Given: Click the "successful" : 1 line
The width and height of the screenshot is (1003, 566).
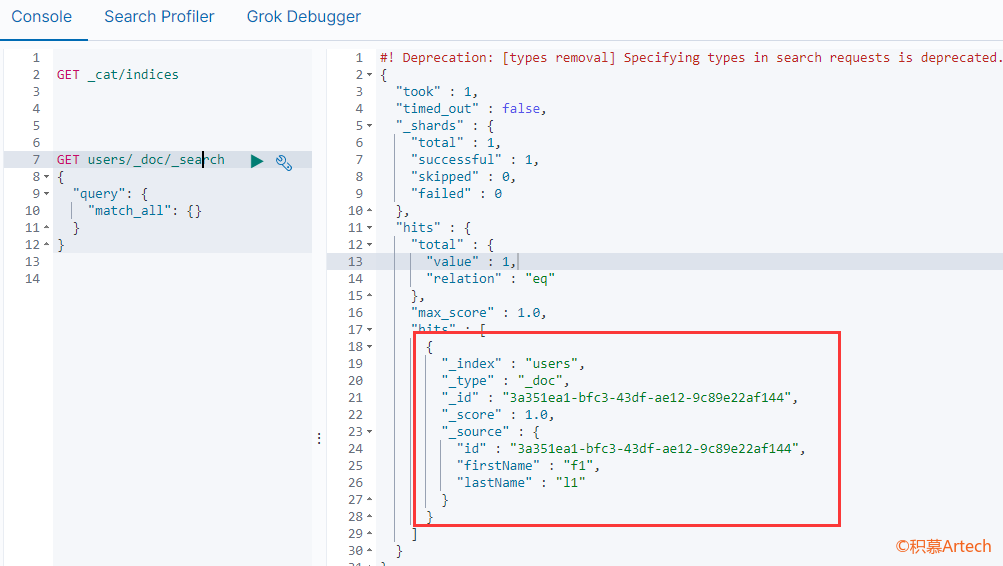Looking at the screenshot, I should [475, 160].
